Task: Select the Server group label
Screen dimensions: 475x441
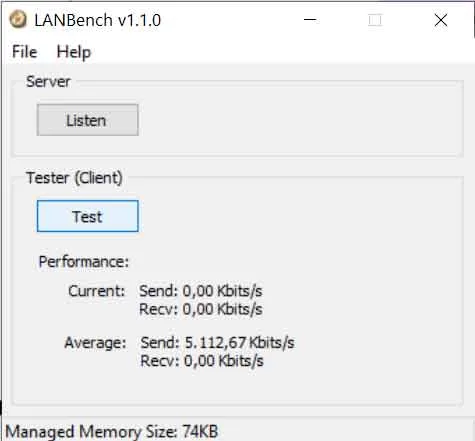Action: [x=48, y=82]
